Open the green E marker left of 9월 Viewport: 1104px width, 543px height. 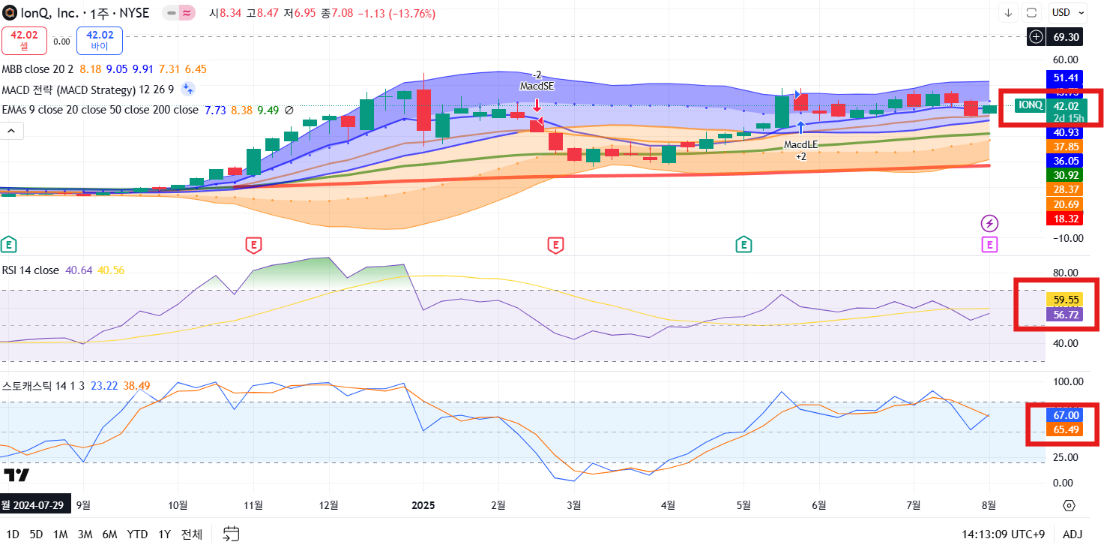click(x=10, y=244)
